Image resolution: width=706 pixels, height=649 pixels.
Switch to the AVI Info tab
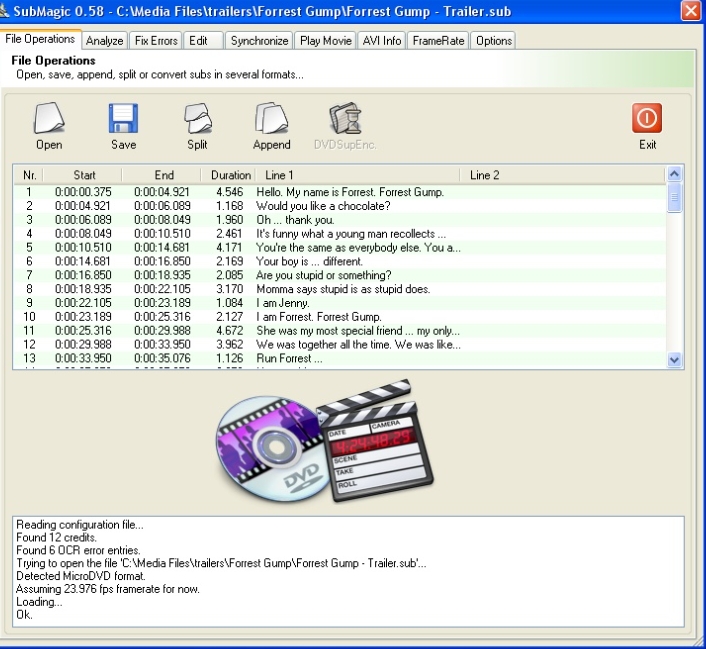(x=382, y=41)
